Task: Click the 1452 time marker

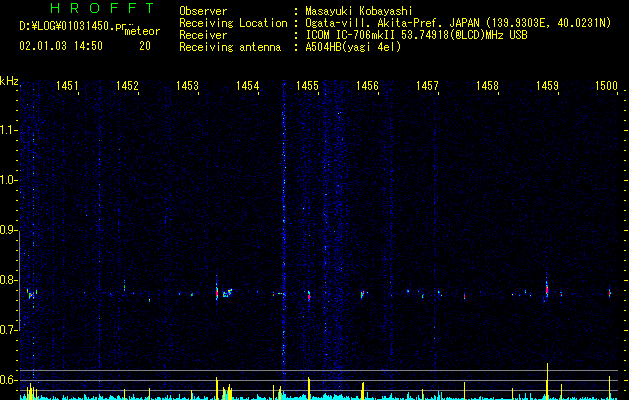Action: coord(127,85)
